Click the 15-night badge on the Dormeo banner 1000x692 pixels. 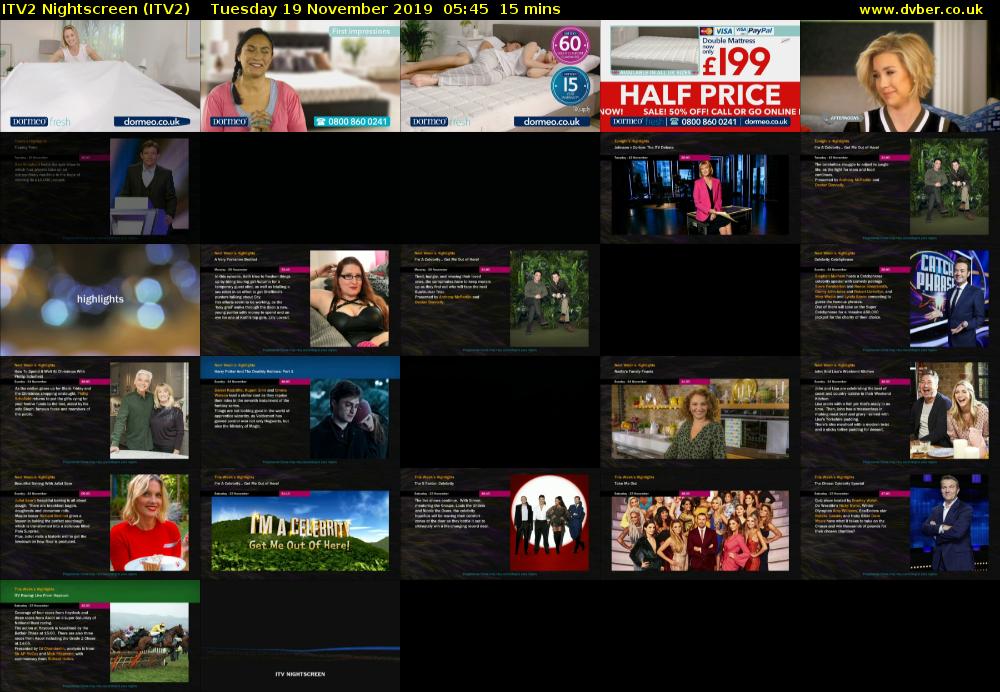point(569,85)
